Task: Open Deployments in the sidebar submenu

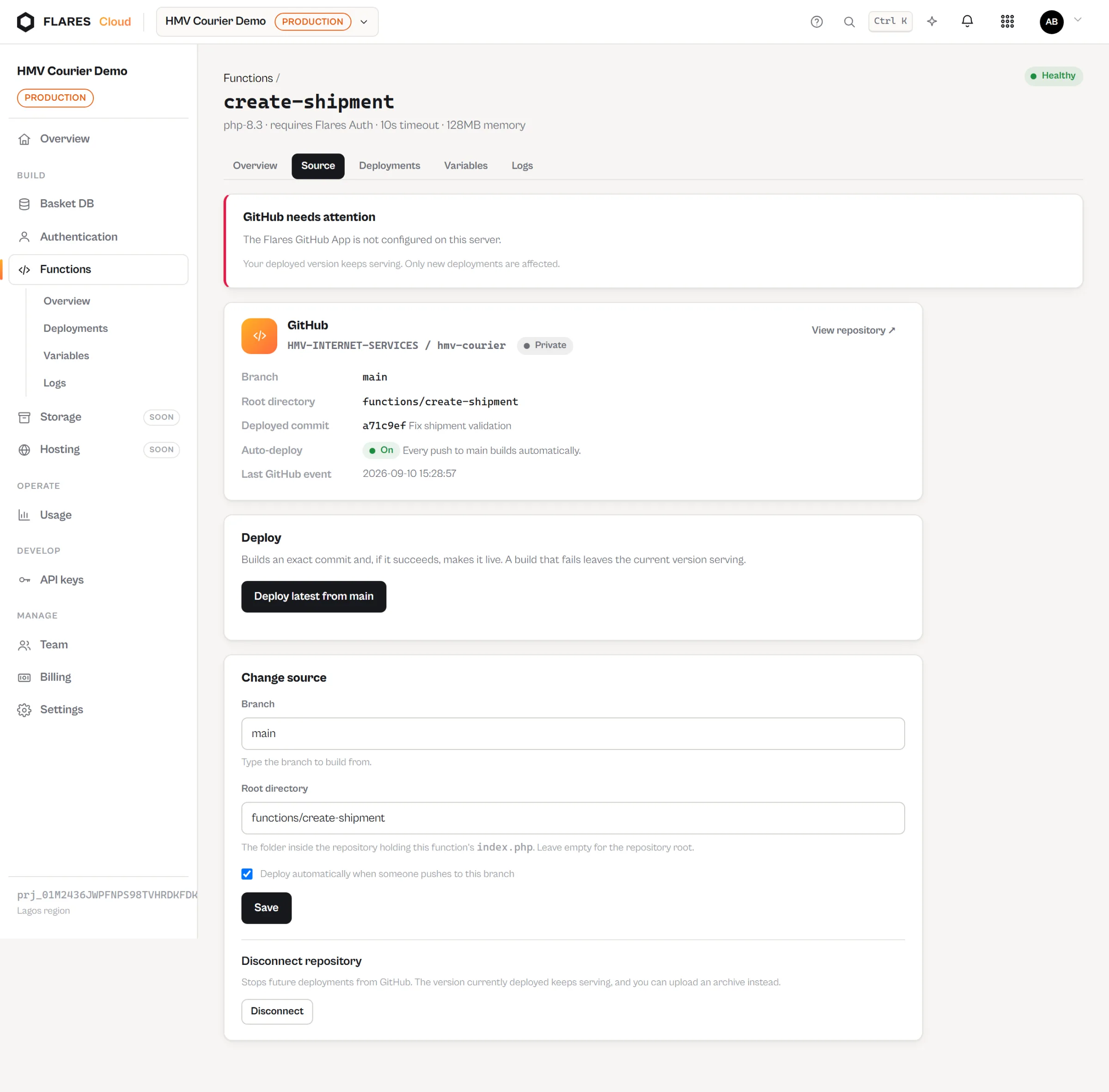Action: [76, 329]
